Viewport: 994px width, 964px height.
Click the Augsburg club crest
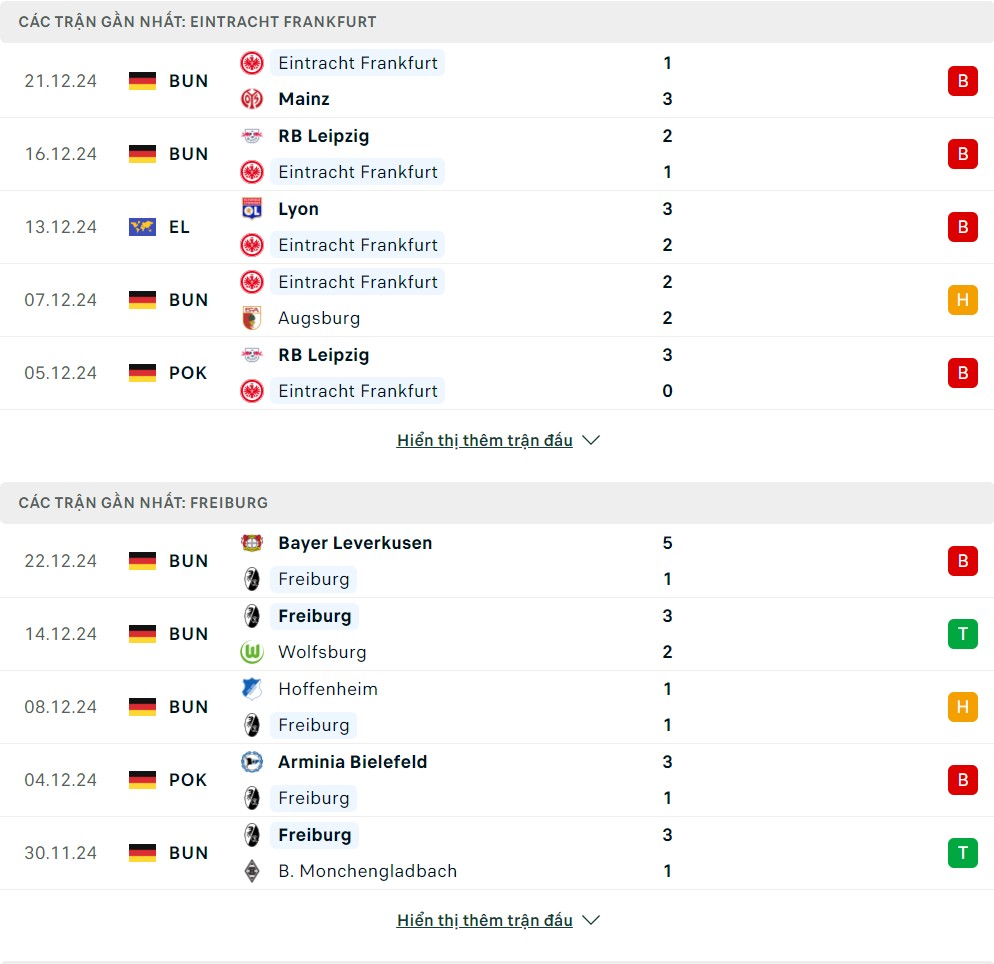pos(252,318)
